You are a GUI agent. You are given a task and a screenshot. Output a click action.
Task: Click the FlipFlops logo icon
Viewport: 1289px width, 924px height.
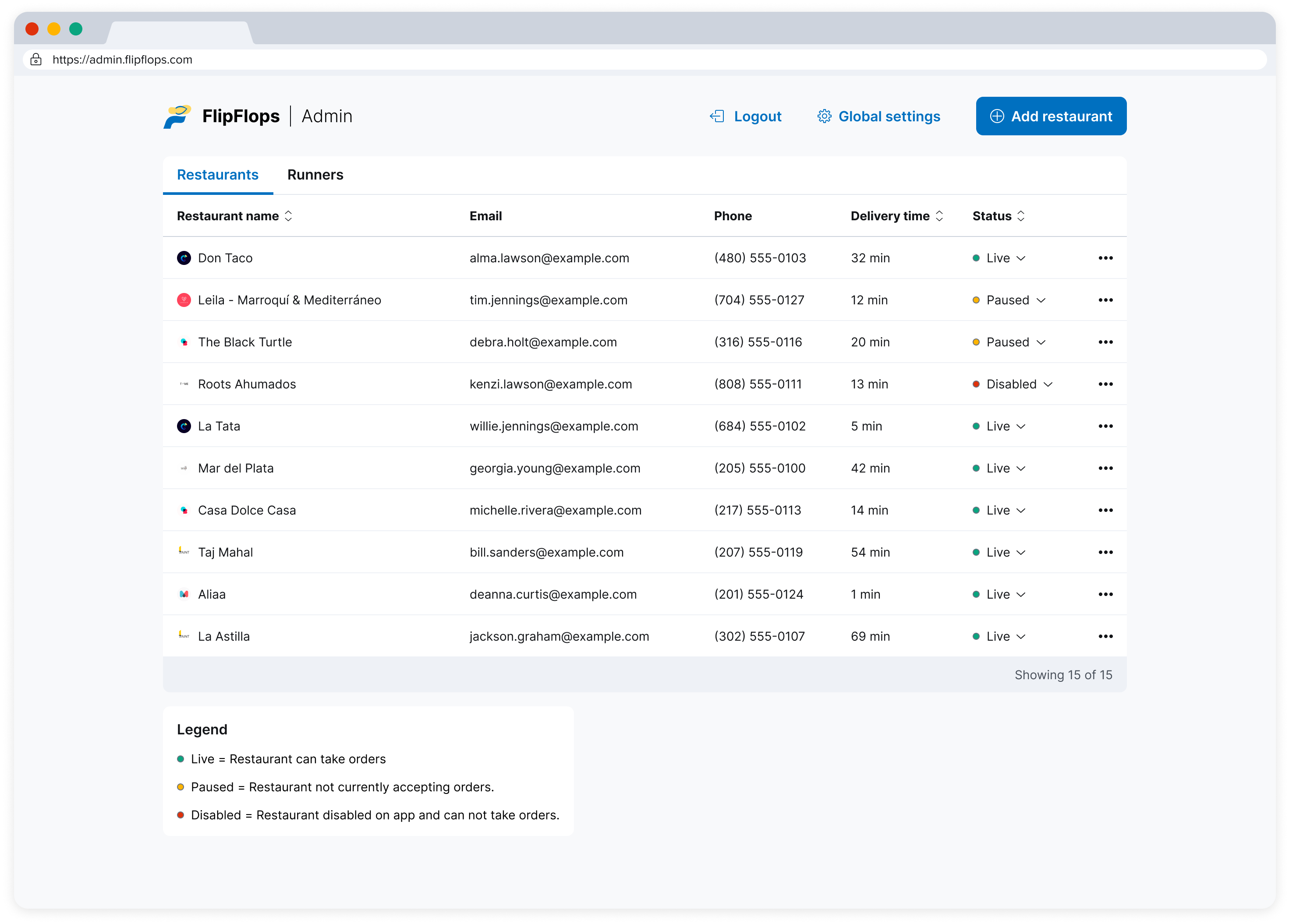(x=177, y=116)
